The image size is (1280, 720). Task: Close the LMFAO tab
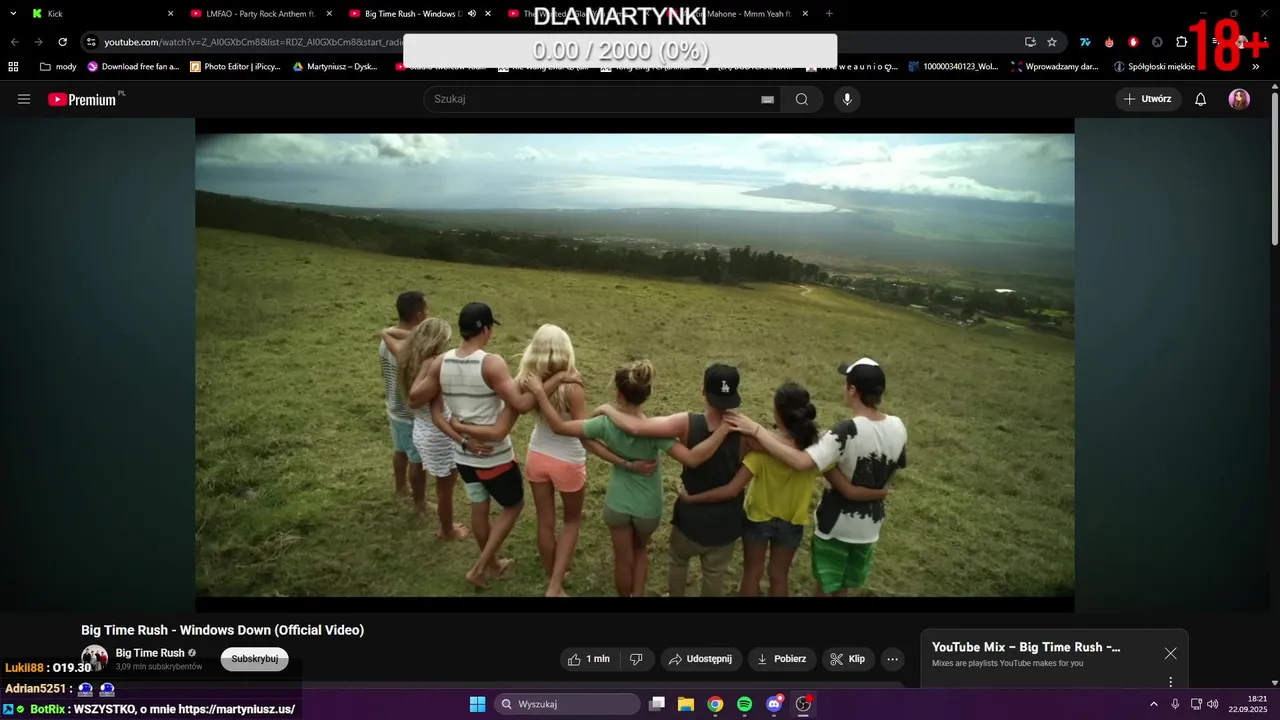click(329, 14)
